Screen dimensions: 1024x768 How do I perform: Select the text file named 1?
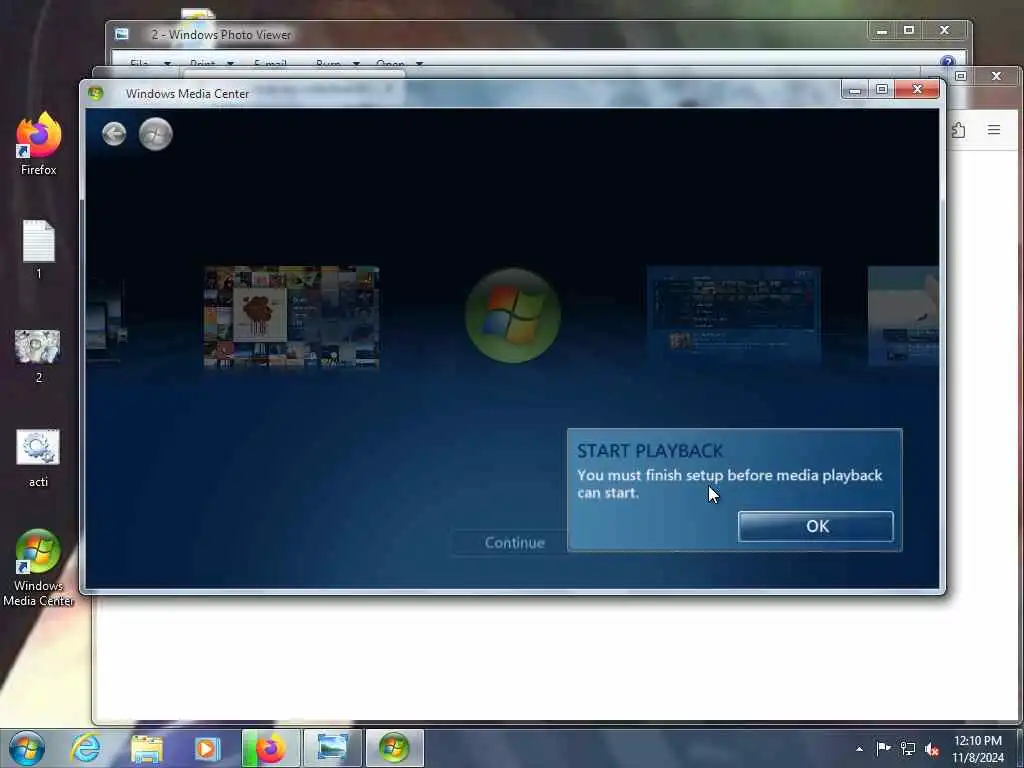pyautogui.click(x=39, y=249)
